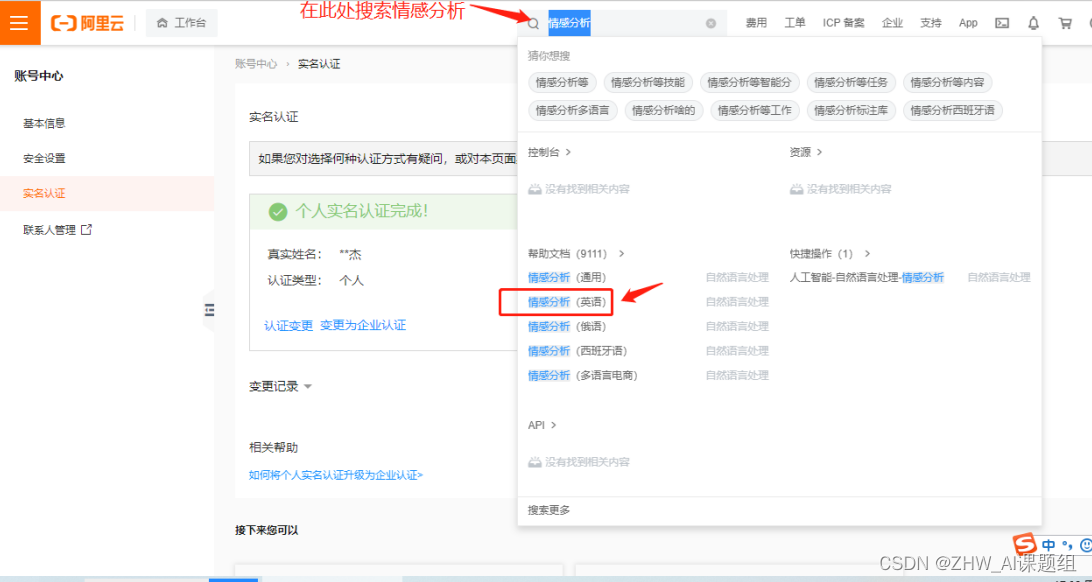Open the 企业 menu
This screenshot has height=582, width=1092.
click(x=892, y=23)
